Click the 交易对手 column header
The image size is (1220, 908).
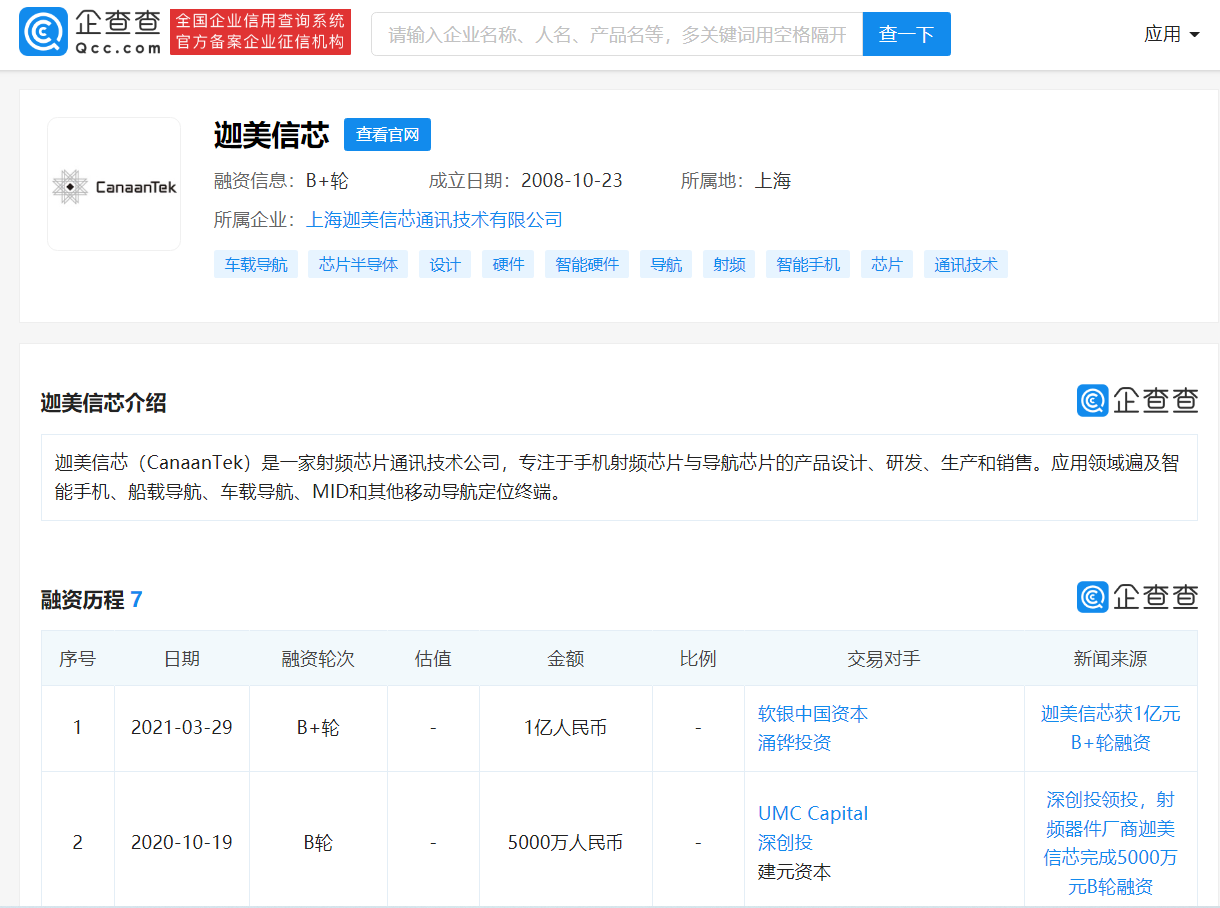coord(884,659)
